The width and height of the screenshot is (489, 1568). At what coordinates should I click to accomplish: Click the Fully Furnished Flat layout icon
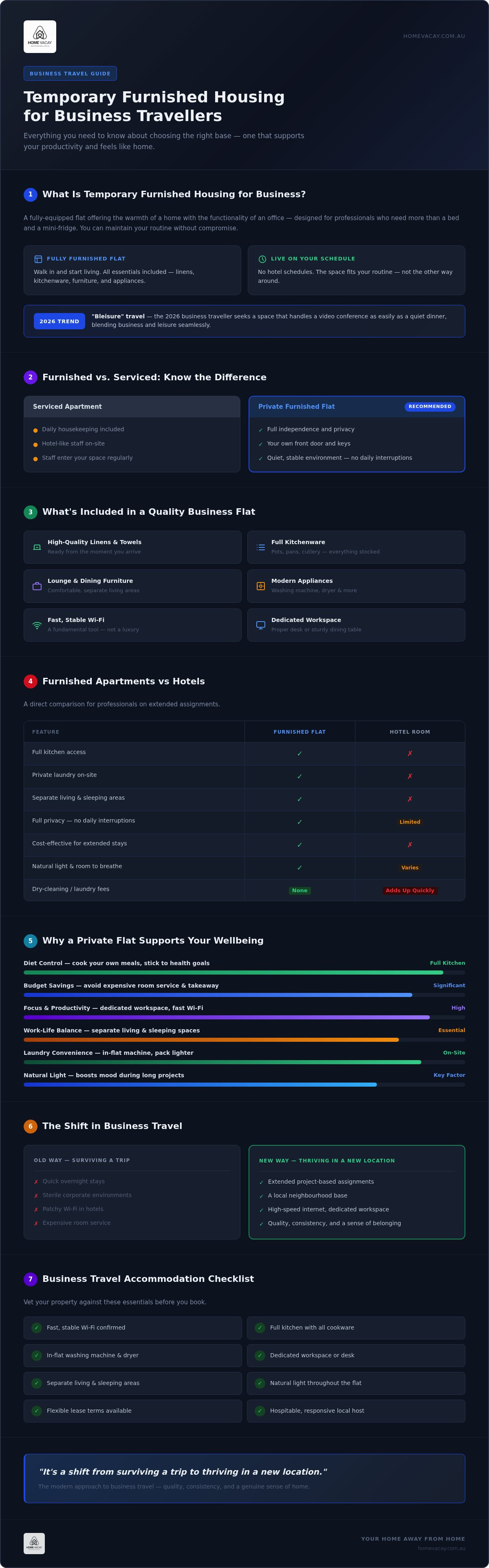[38, 259]
